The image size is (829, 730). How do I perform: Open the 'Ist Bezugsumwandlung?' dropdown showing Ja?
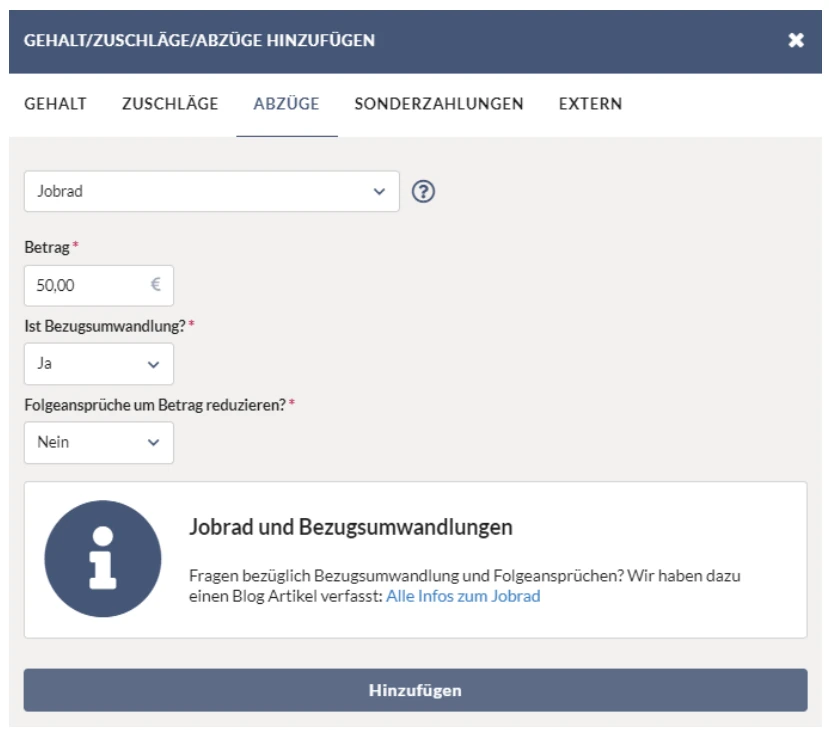99,364
